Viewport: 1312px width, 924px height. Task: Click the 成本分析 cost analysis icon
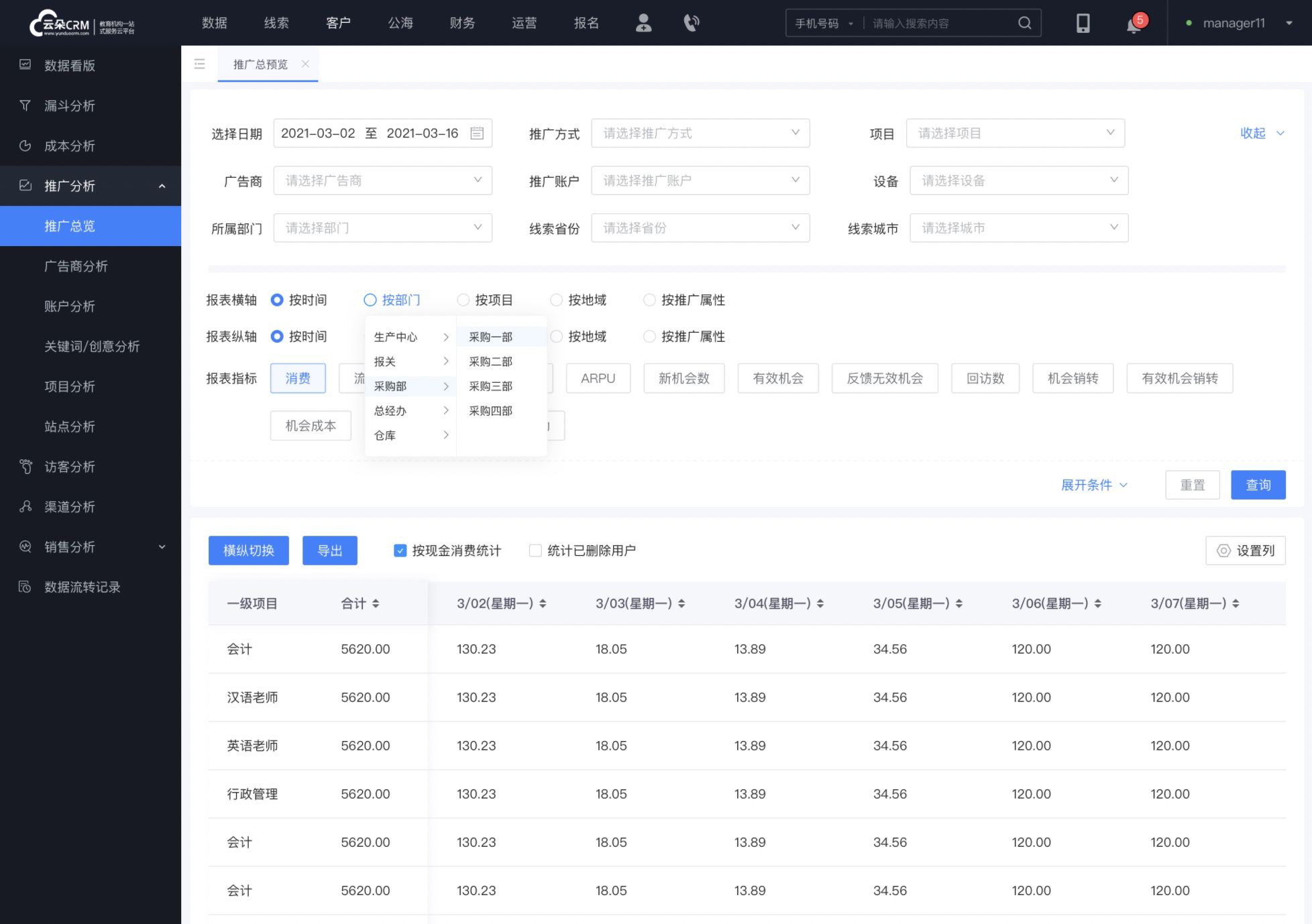[x=27, y=145]
